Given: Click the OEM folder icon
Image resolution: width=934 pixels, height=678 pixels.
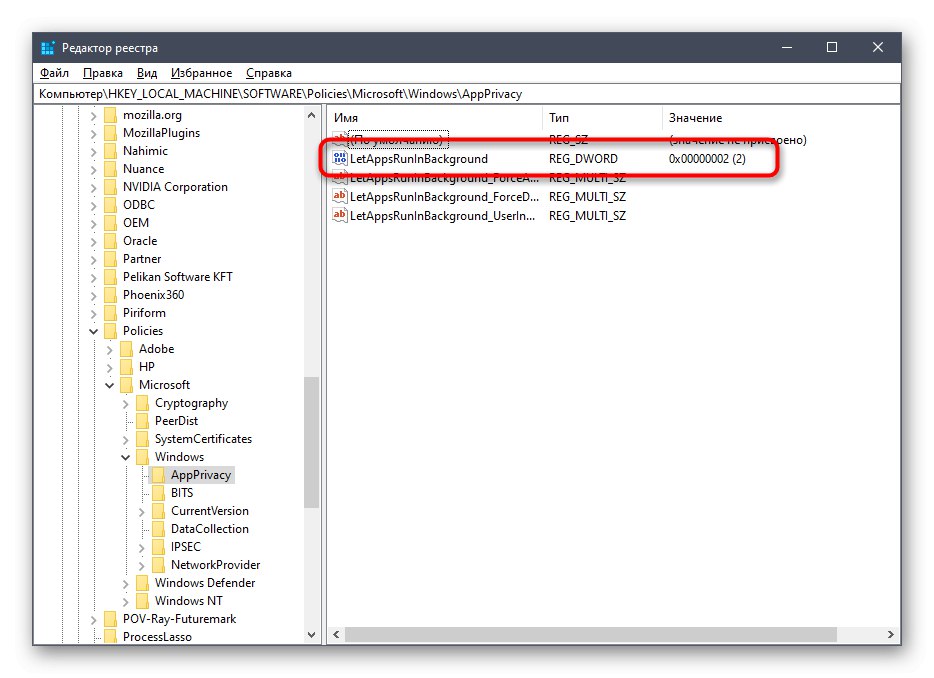Looking at the screenshot, I should click(x=110, y=223).
